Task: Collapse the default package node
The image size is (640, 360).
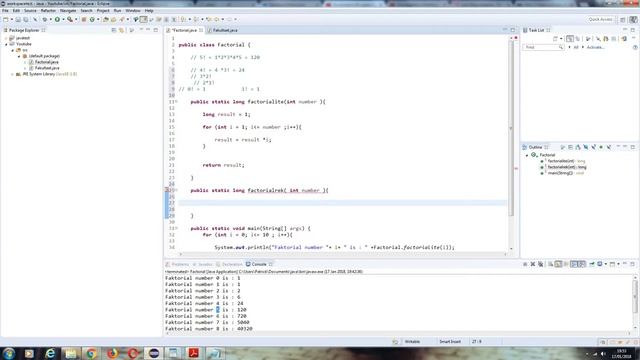Action: coord(19,56)
